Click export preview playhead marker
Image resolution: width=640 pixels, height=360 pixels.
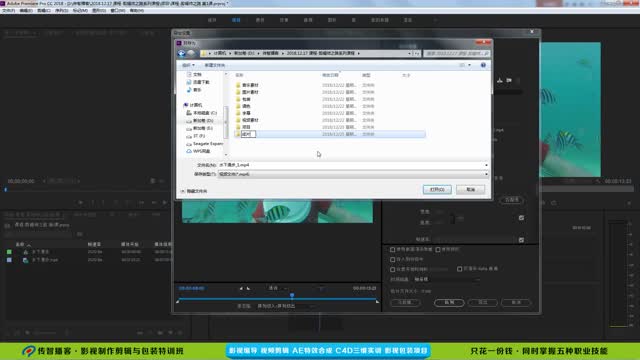292,296
